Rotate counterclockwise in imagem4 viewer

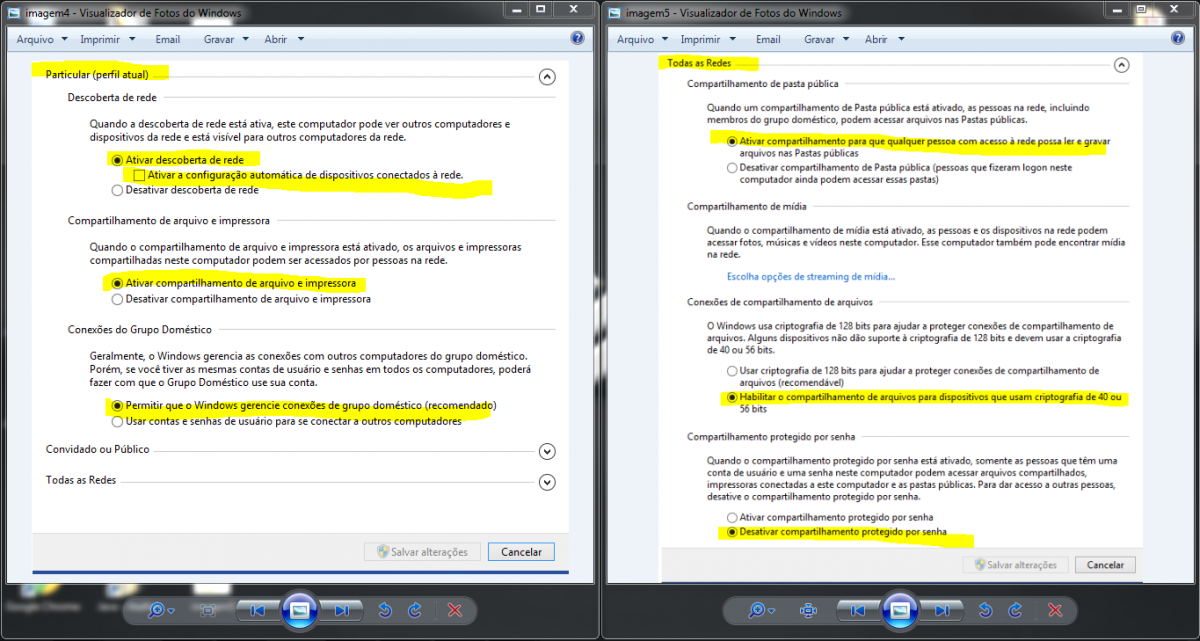click(x=385, y=610)
